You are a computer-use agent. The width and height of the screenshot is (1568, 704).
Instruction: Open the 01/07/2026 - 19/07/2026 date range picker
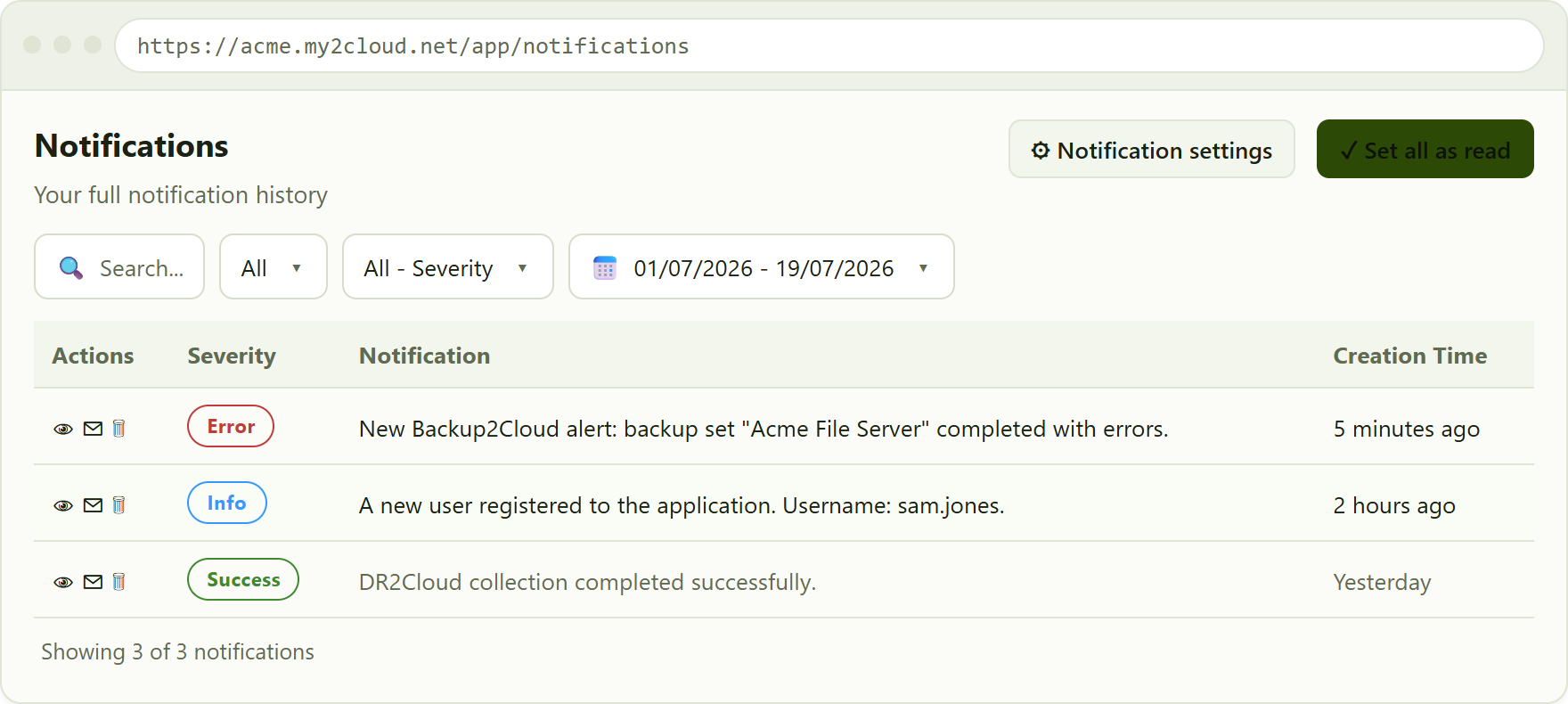point(762,266)
